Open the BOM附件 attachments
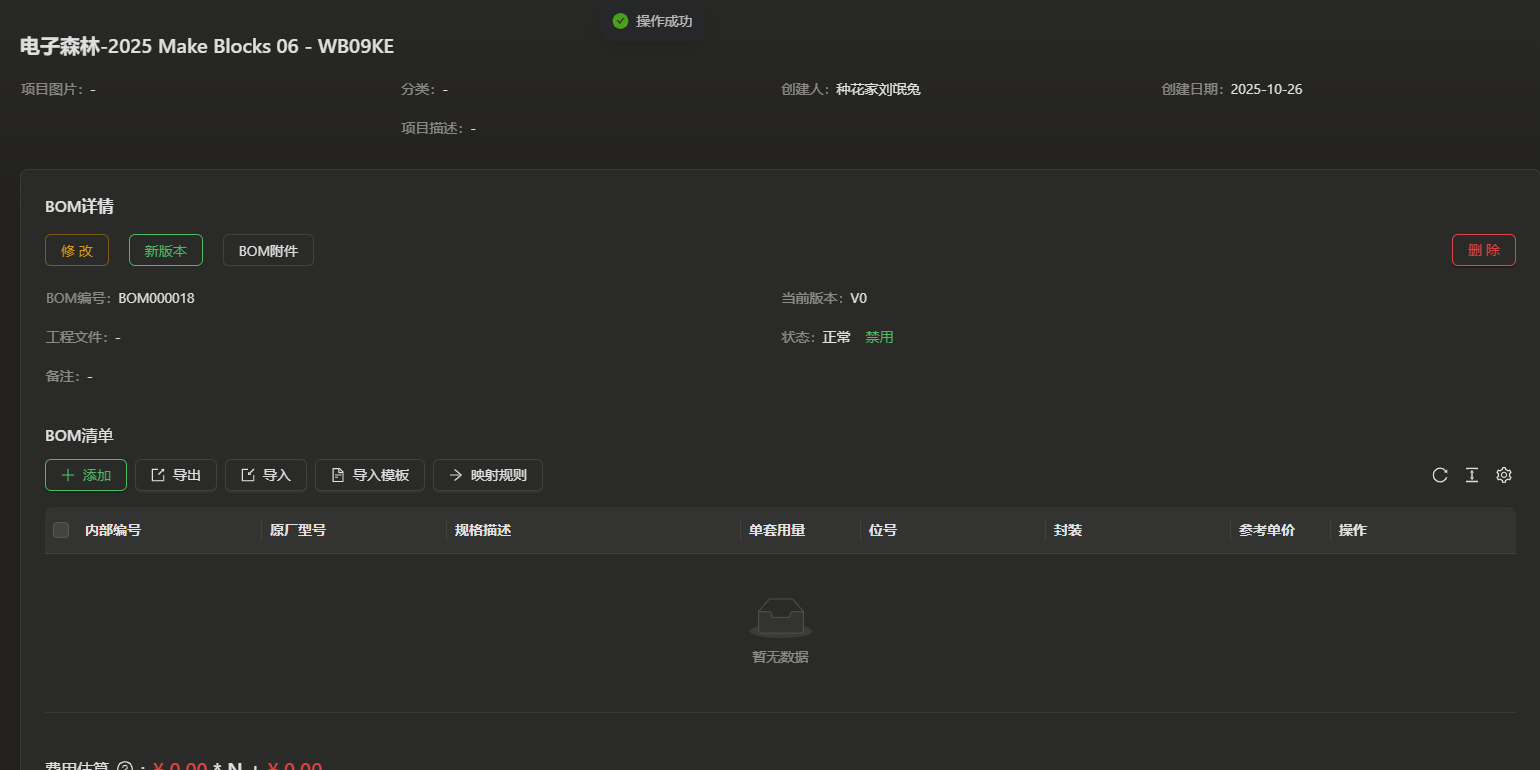Screen dimensions: 1540x770 [268, 250]
